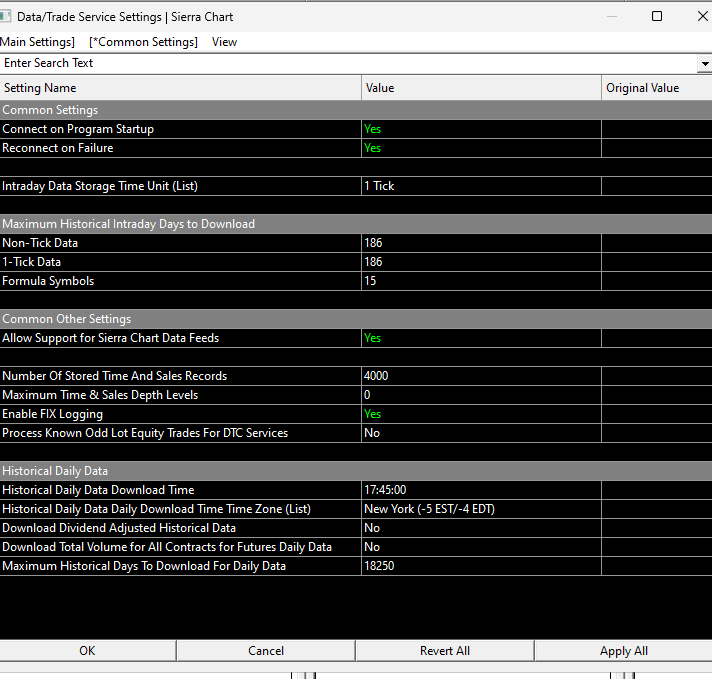Toggle Reconnect on Failure Yes value
This screenshot has width=712, height=679.
click(481, 148)
